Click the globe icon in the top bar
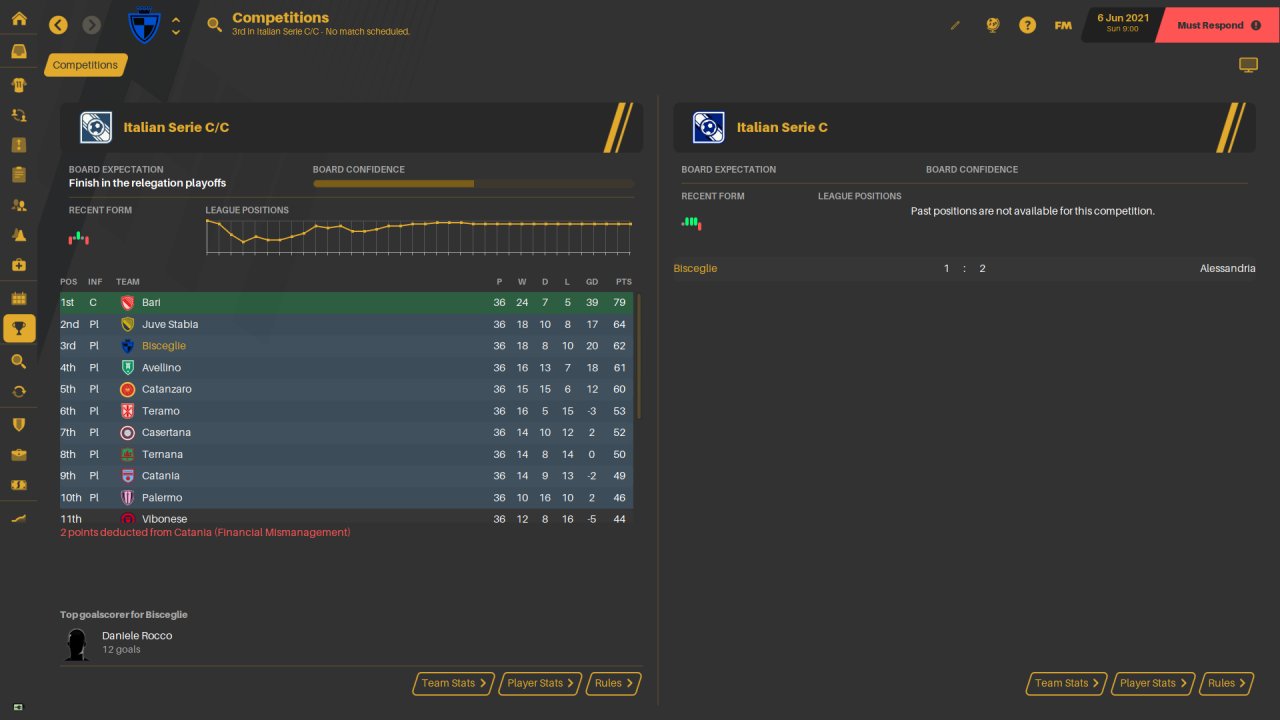Viewport: 1280px width, 720px height. (x=992, y=25)
